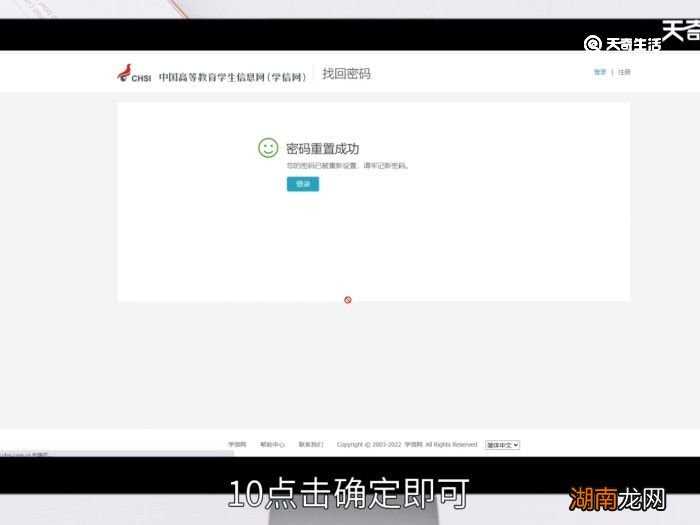Viewport: 700px width, 525px height.
Task: Open the 注册 link in the top right header
Action: tap(624, 72)
